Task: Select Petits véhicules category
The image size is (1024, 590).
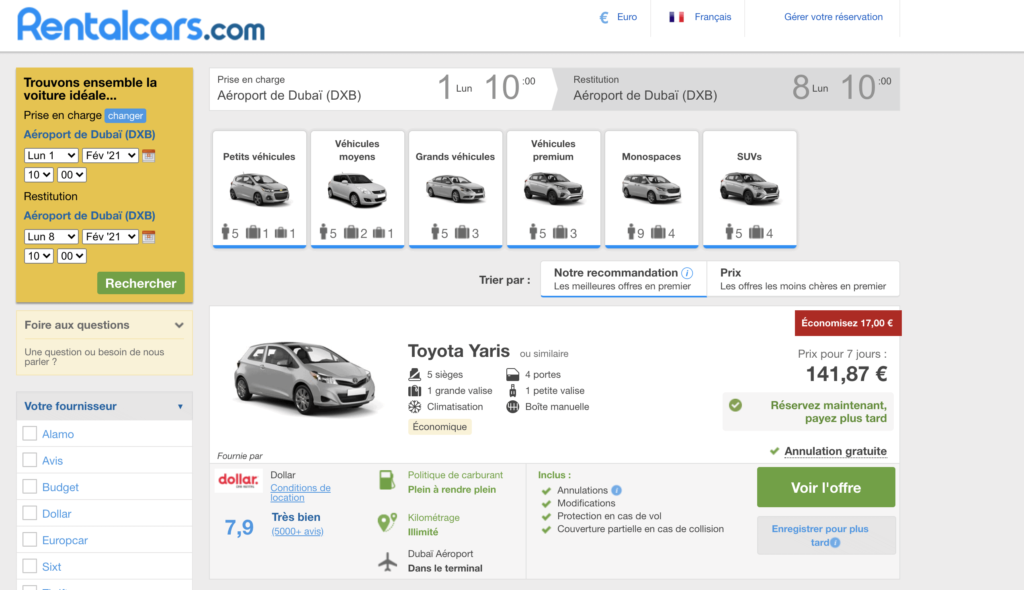Action: [259, 189]
